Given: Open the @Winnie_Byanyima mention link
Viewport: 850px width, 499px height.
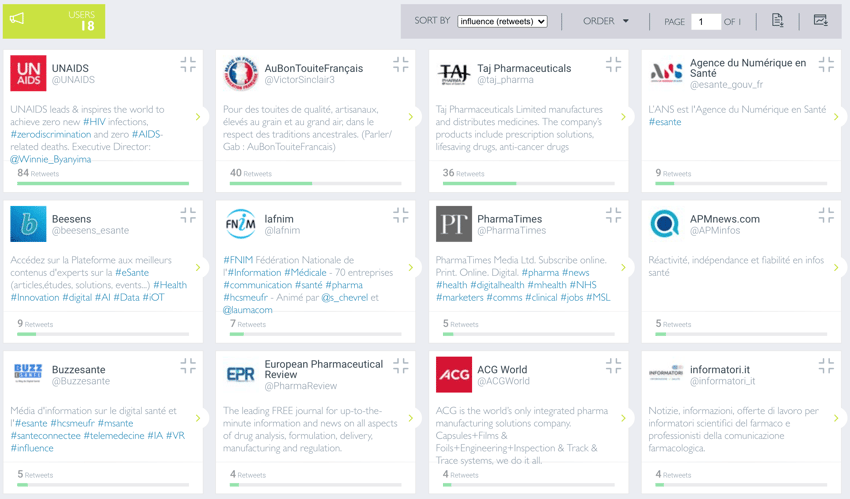Looking at the screenshot, I should (x=50, y=159).
